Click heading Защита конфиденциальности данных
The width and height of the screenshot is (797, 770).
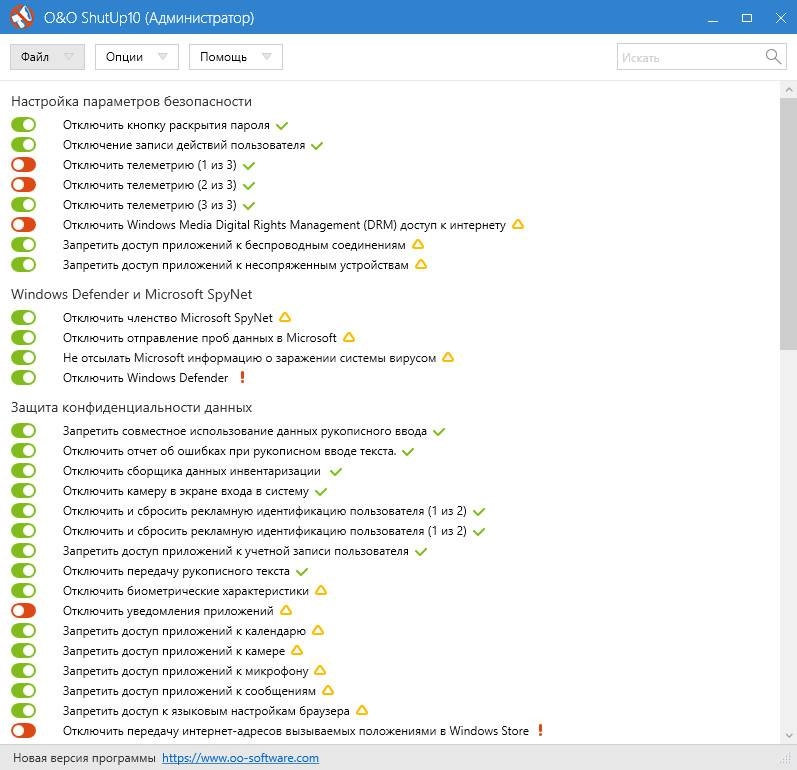(131, 408)
